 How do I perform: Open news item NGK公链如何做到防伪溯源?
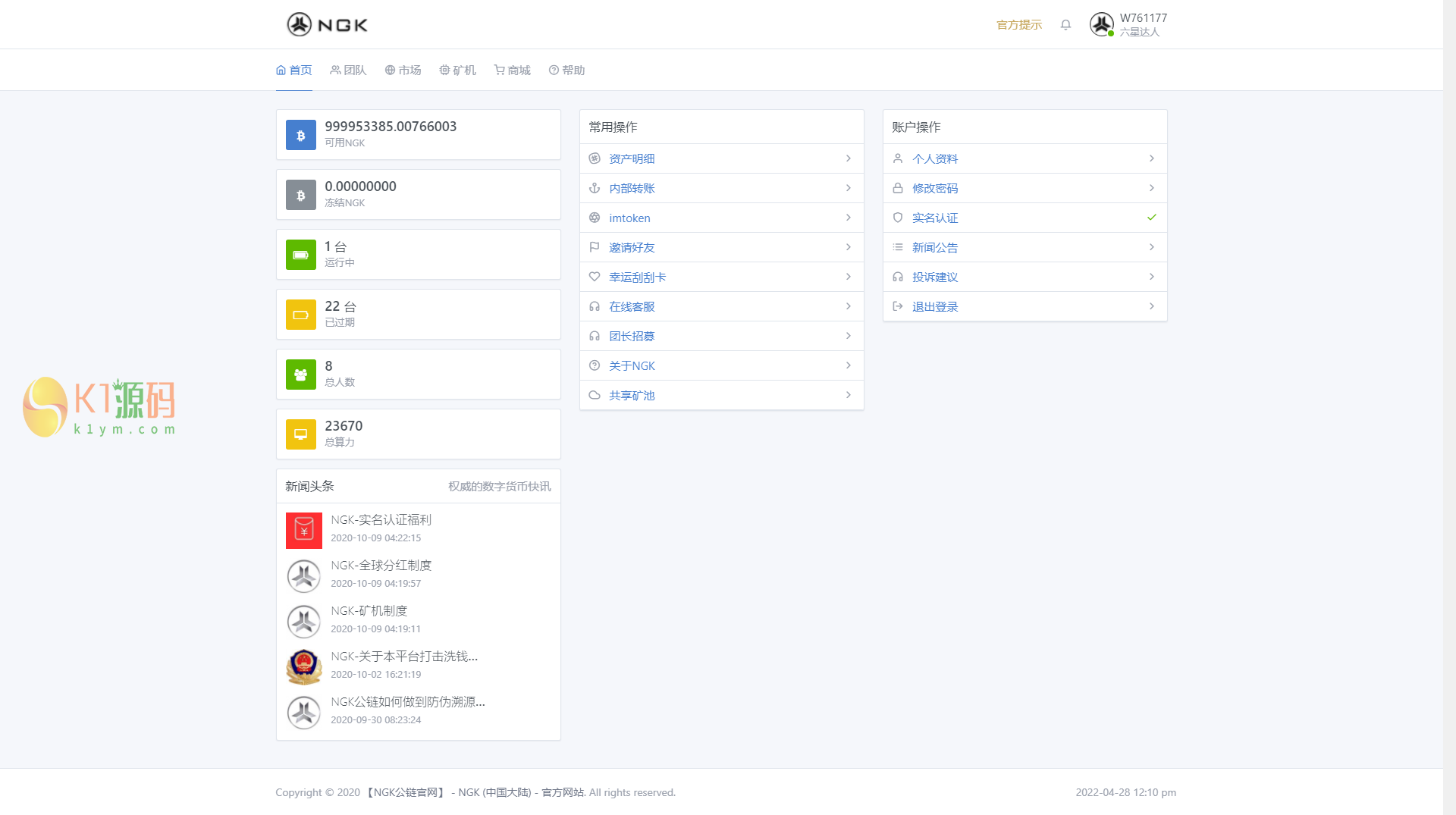click(x=408, y=702)
